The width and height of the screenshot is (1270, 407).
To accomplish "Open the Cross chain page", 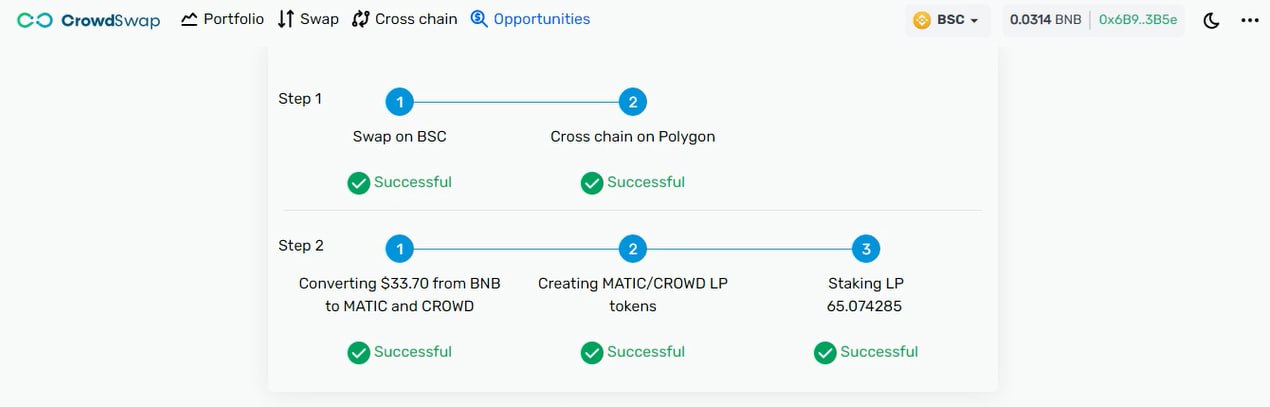I will (x=405, y=19).
